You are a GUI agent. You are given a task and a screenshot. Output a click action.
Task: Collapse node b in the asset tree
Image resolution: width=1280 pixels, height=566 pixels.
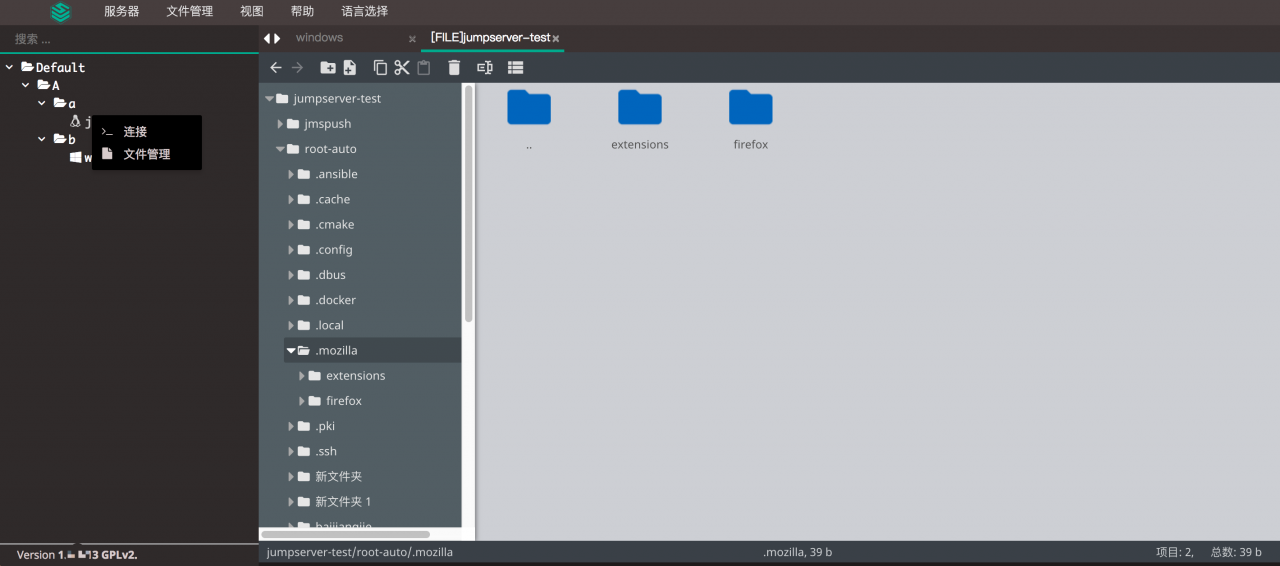(x=42, y=139)
